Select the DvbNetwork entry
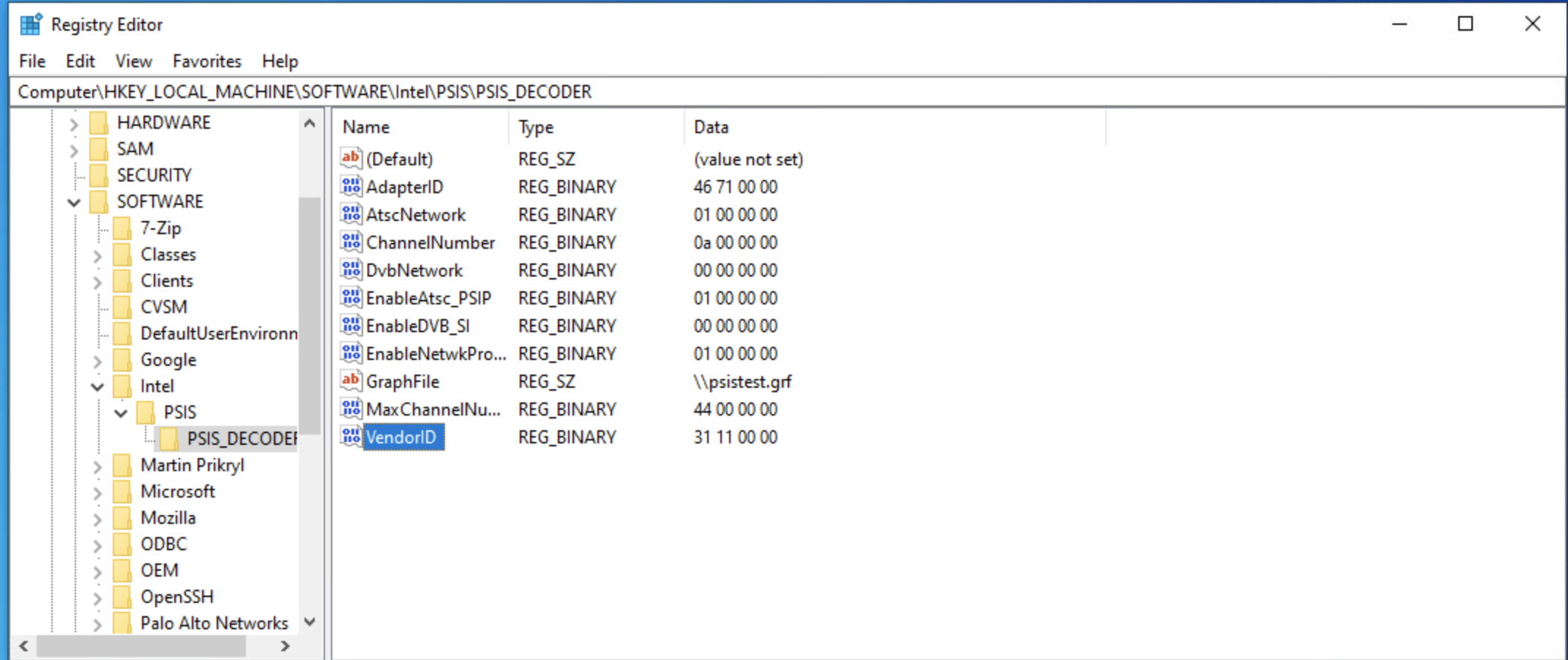This screenshot has height=660, width=1568. point(415,270)
